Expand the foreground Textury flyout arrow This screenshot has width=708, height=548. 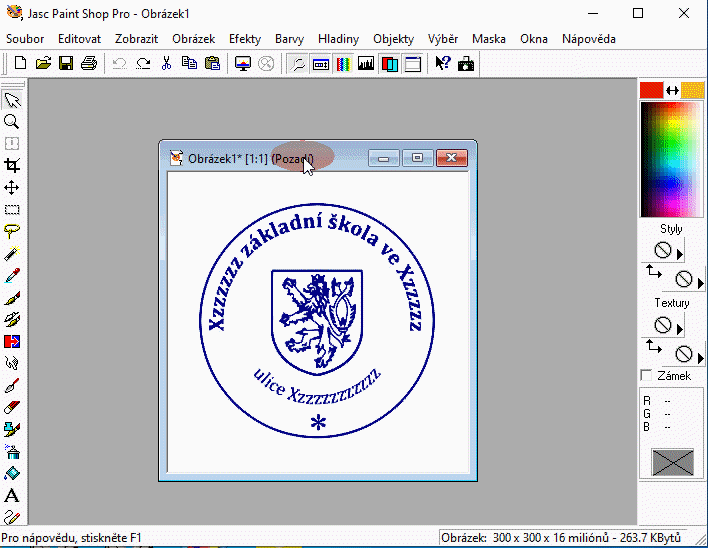point(680,327)
